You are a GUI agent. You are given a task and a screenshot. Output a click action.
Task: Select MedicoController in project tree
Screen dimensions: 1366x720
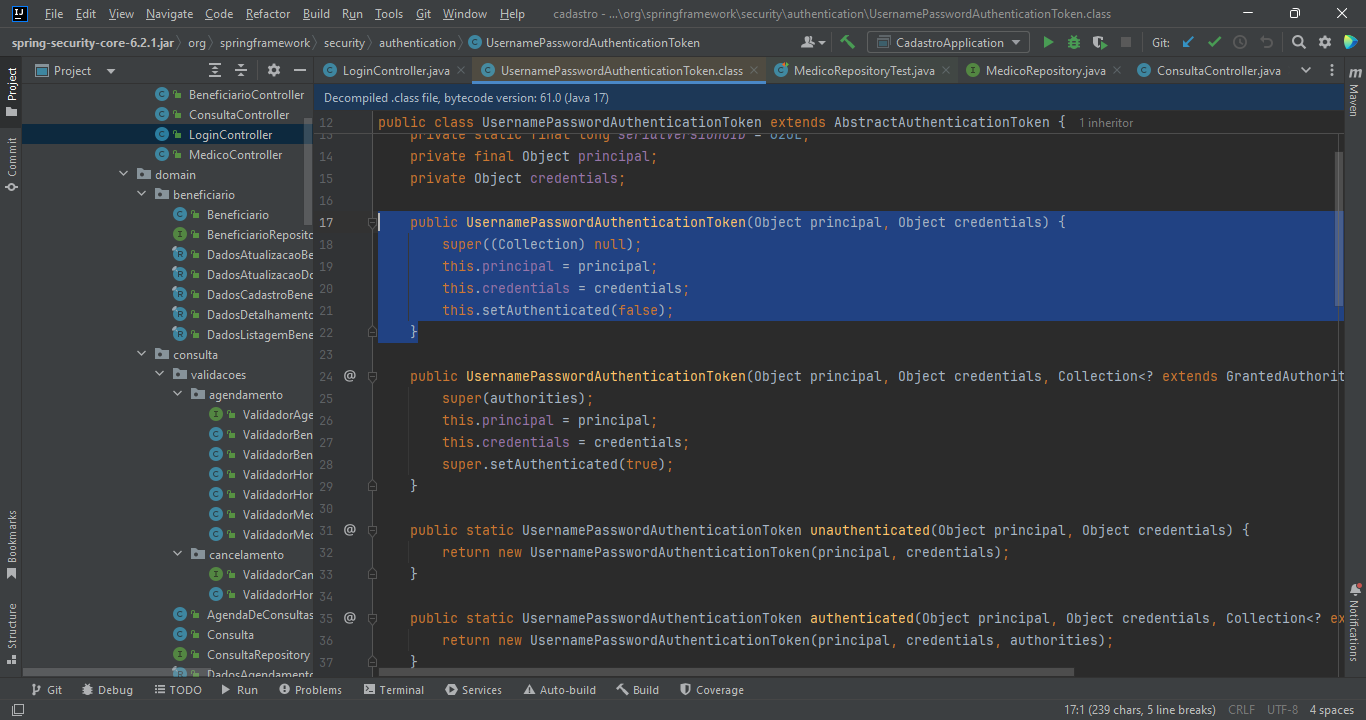235,154
